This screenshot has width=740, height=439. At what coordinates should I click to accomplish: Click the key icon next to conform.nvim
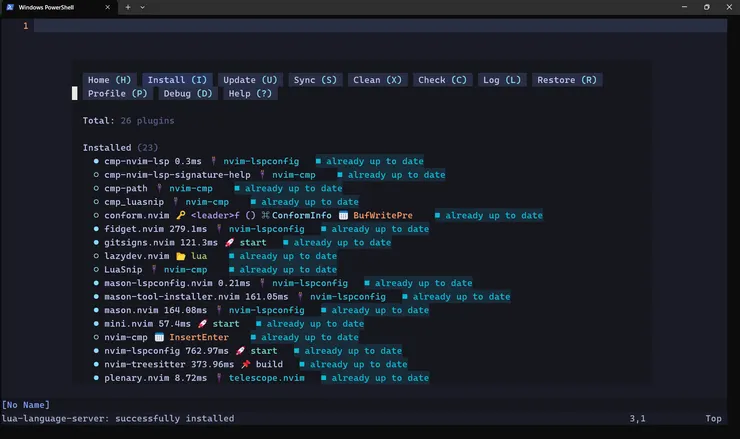(181, 215)
